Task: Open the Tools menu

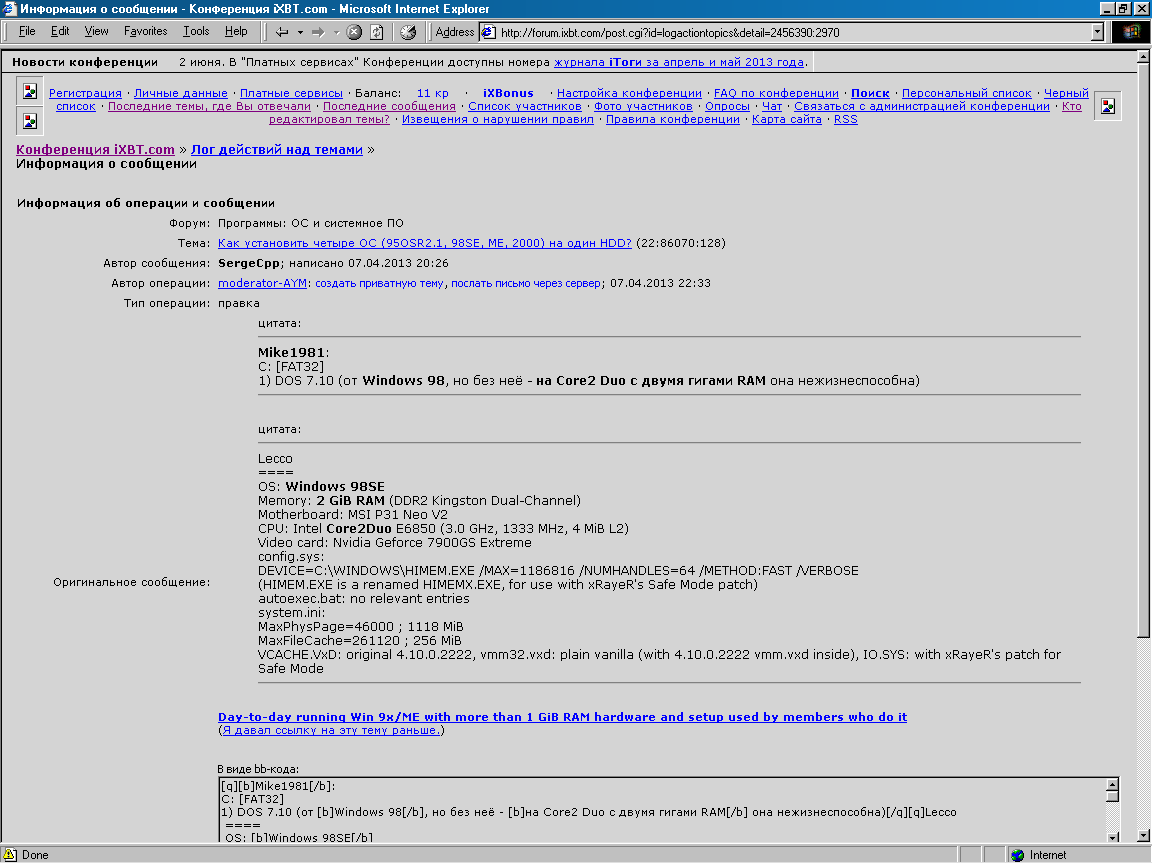Action: (x=196, y=31)
